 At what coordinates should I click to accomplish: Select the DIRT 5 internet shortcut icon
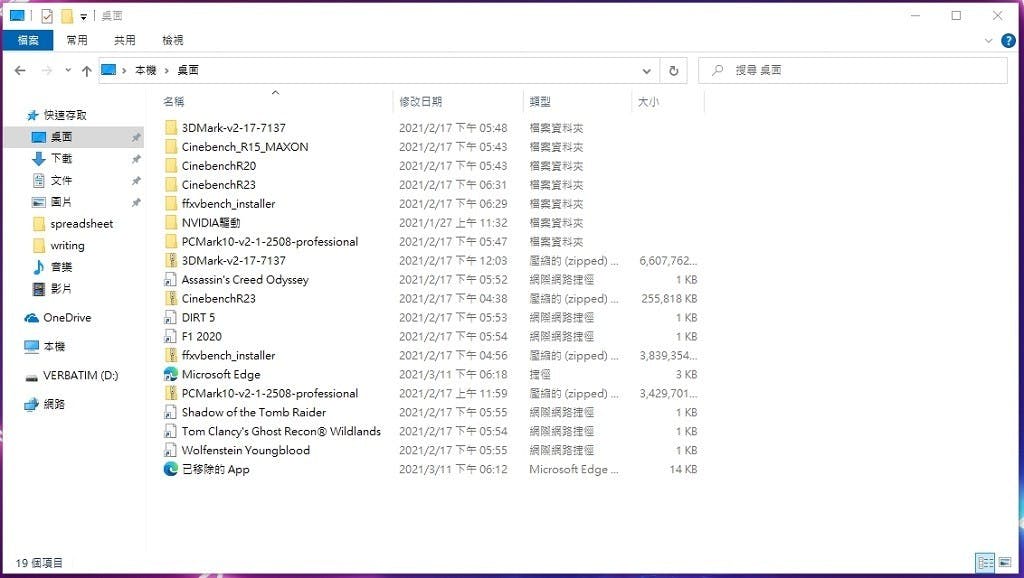170,317
